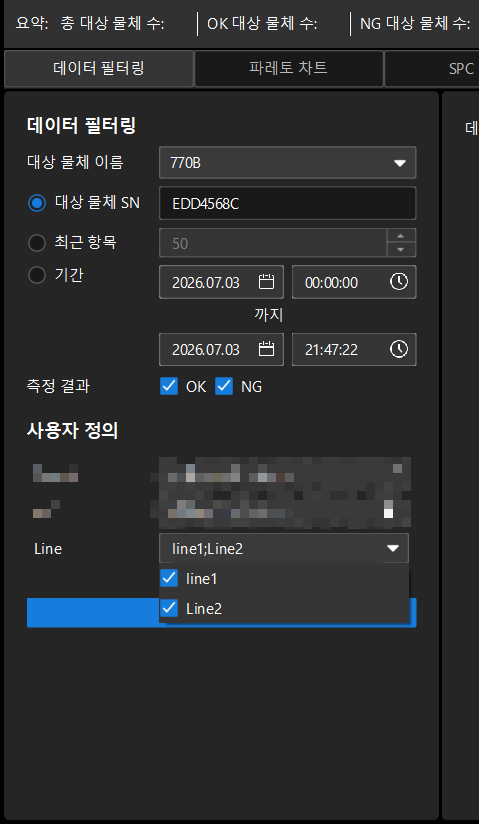Viewport: 479px width, 824px height.
Task: Uncheck Line2 in the Line dropdown list
Action: click(x=169, y=609)
